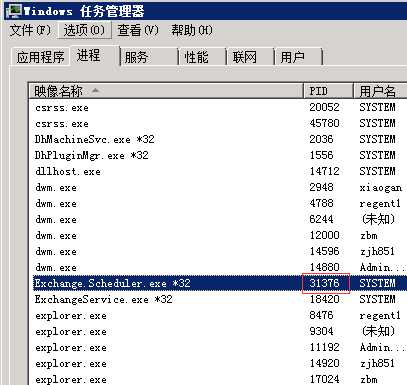
Task: Click PID value 1556
Action: point(321,155)
